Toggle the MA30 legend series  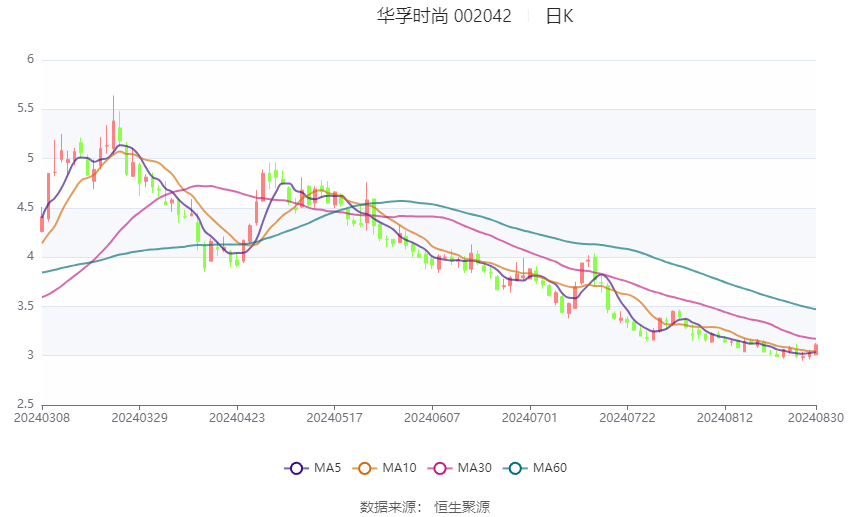[x=460, y=468]
